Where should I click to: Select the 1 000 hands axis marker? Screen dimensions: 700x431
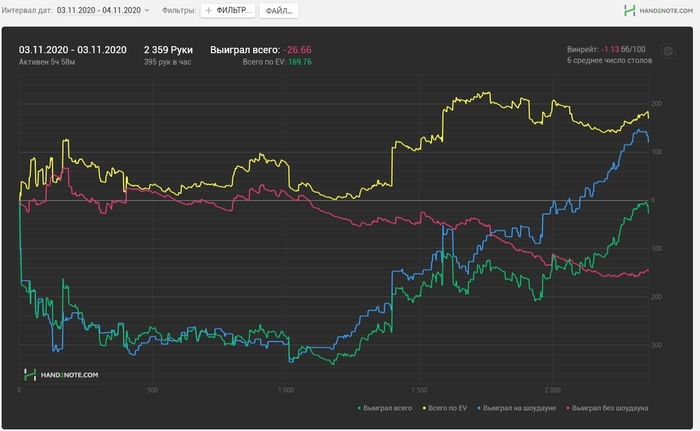click(x=286, y=390)
